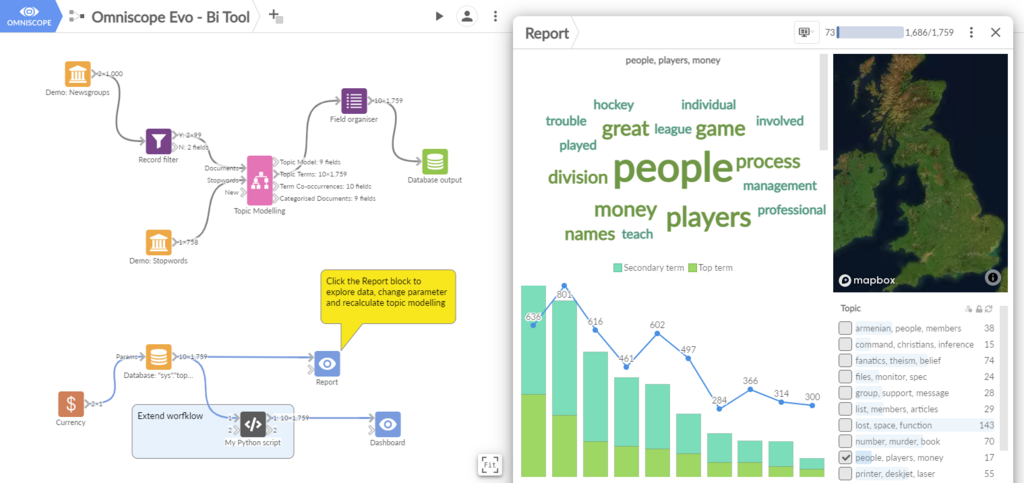This screenshot has height=483, width=1024.
Task: Click the Mapbox info icon
Action: point(993,277)
